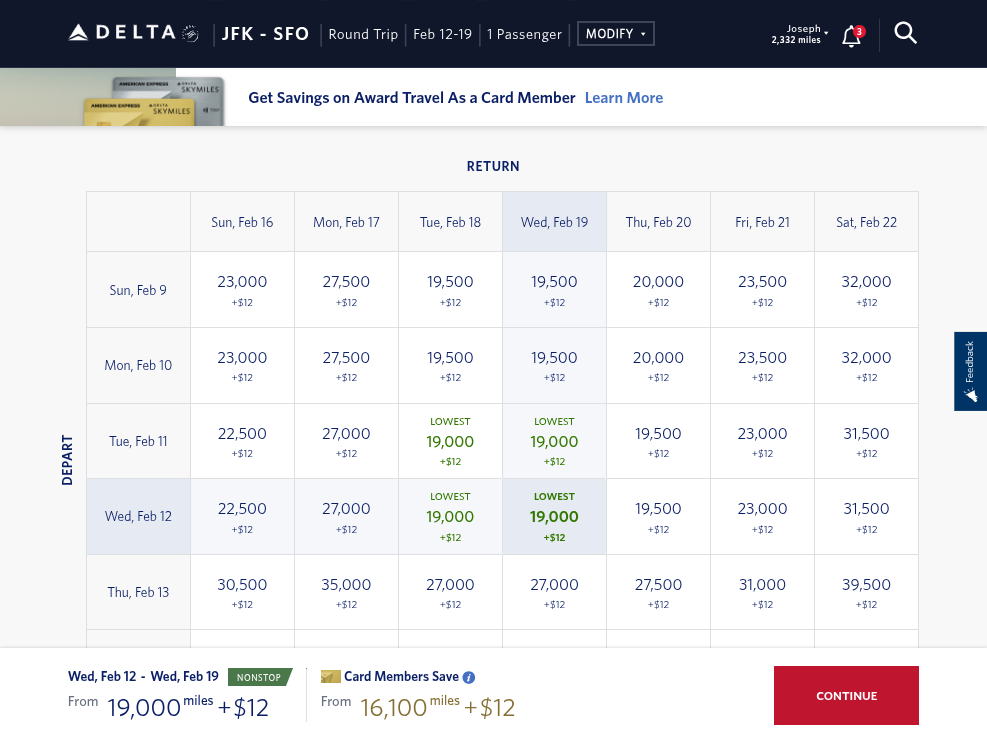
Task: Click the Feb 12-19 dates in header
Action: click(443, 34)
